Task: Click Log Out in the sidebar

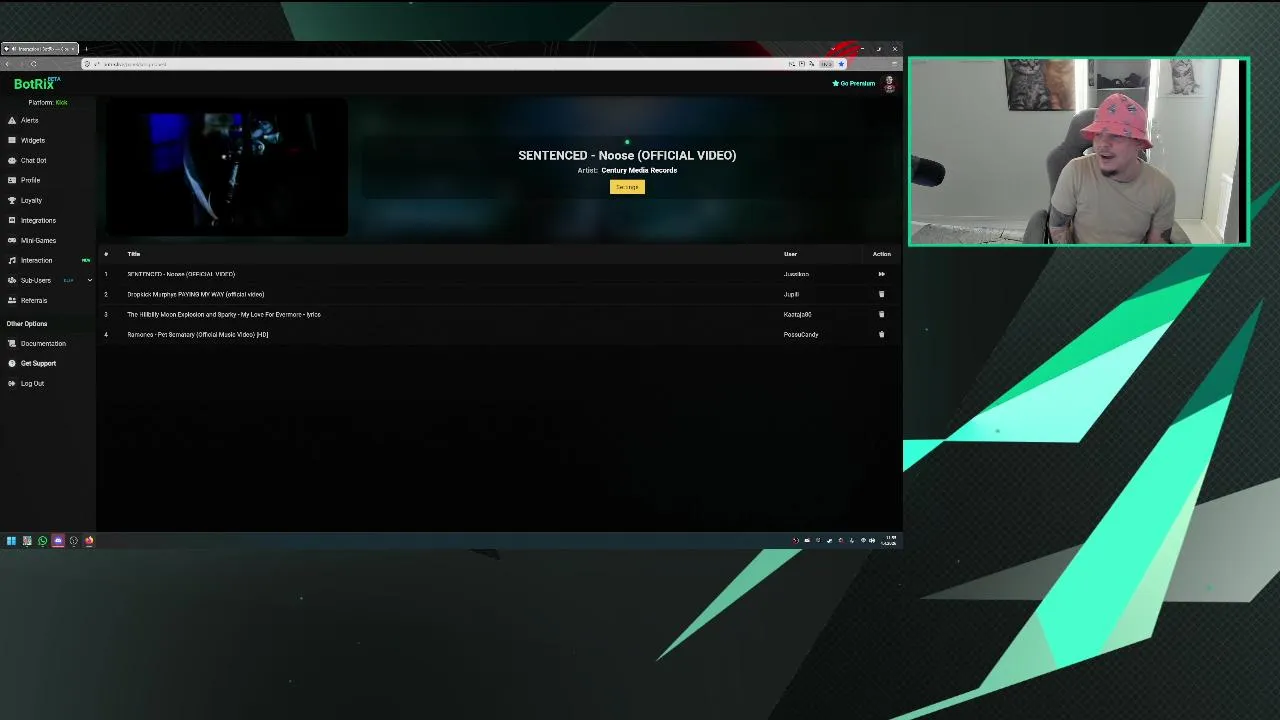Action: (x=32, y=383)
